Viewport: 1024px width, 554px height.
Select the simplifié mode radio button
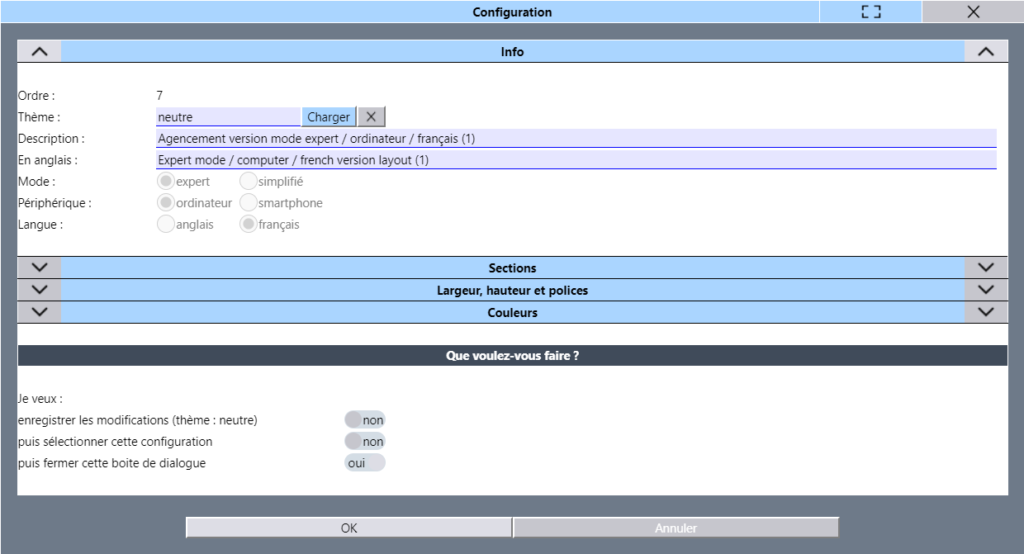click(248, 182)
